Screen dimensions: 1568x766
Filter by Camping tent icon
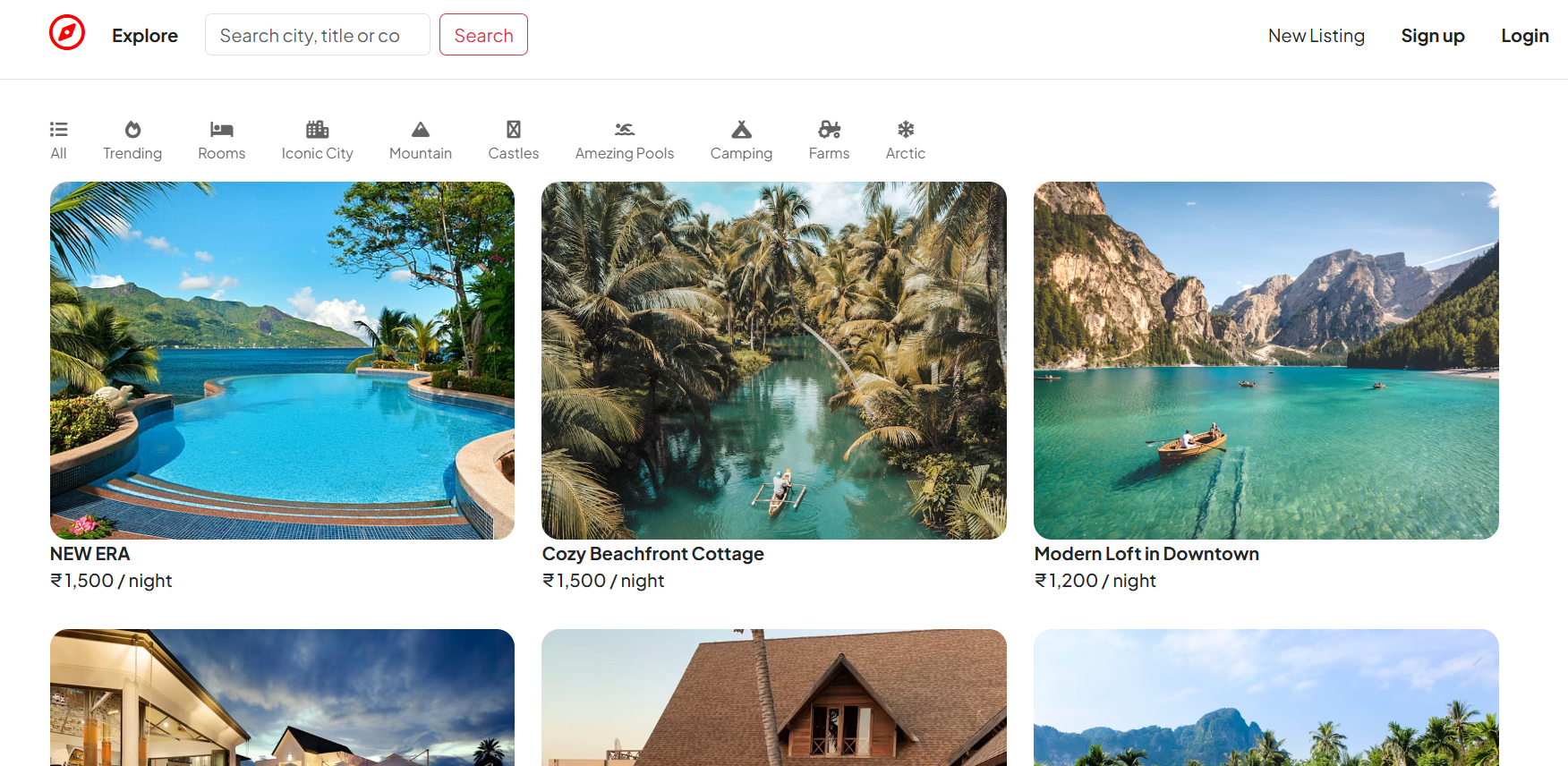point(742,129)
